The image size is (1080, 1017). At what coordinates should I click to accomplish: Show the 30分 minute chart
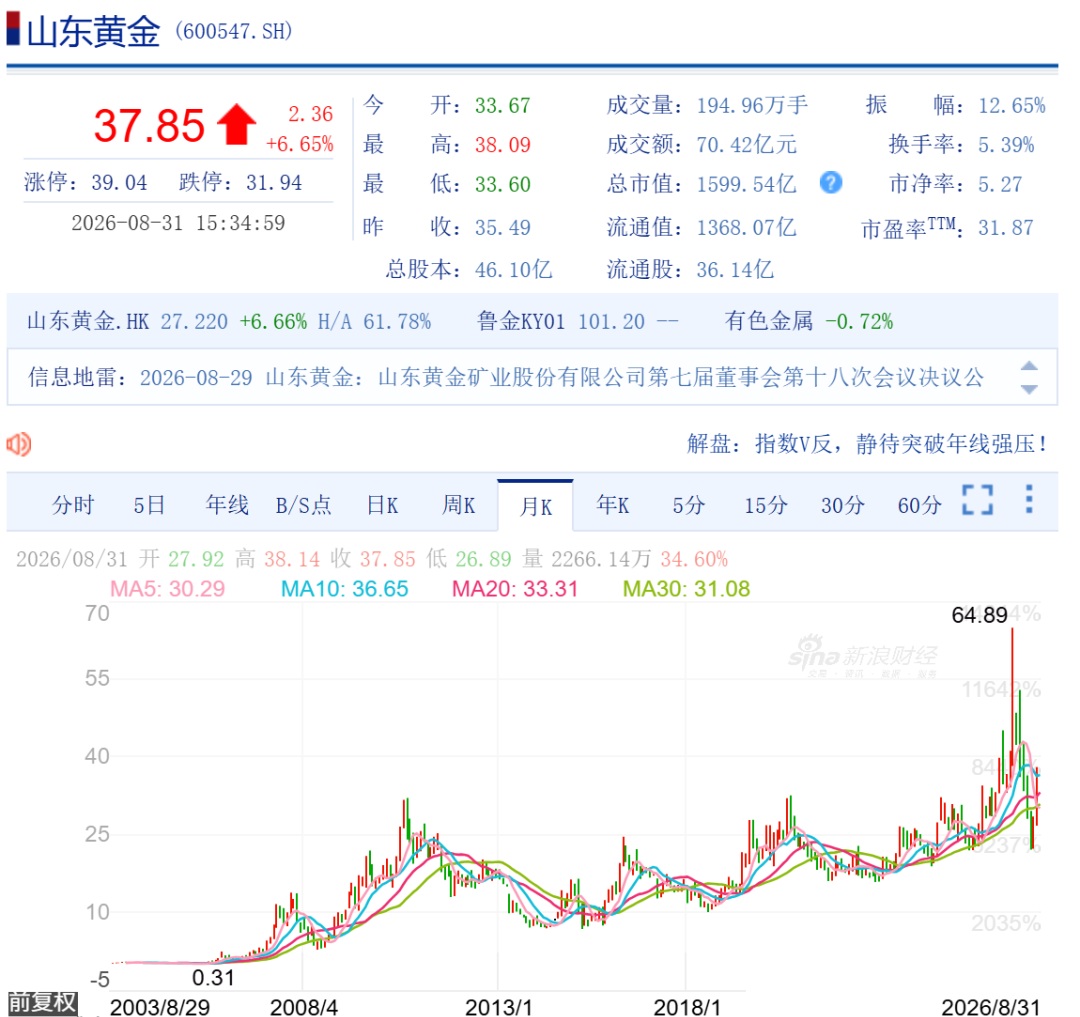coord(842,505)
